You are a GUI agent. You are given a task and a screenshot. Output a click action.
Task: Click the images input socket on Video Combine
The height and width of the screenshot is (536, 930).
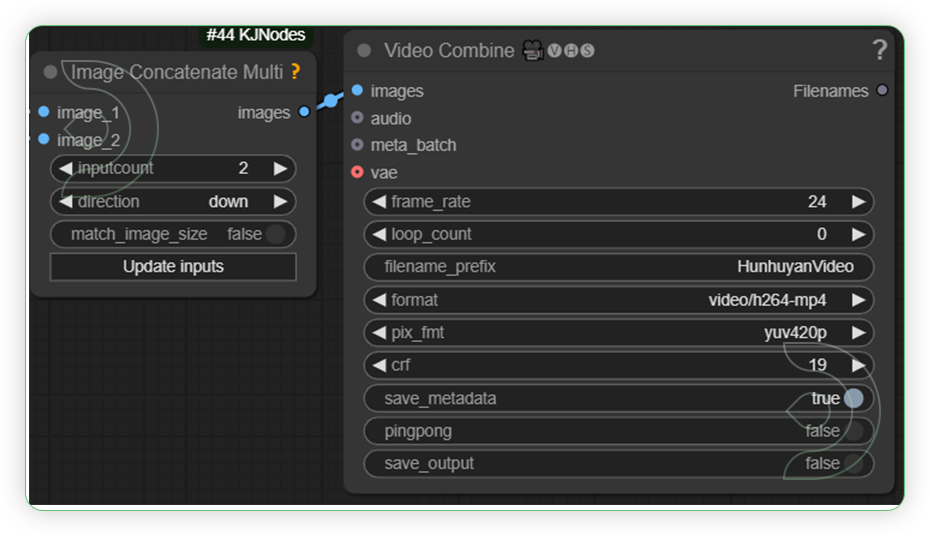(x=357, y=90)
